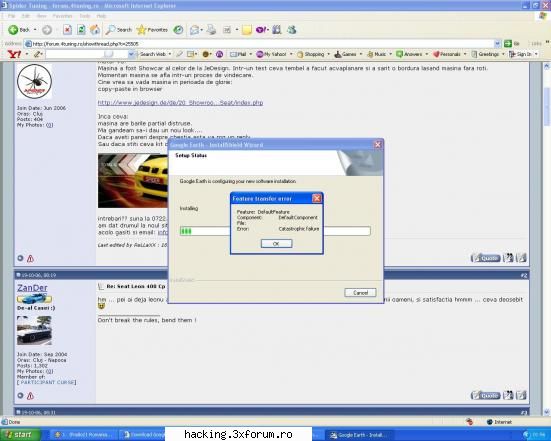551x441 pixels.
Task: Click Quote button in ZanDer's post
Action: pos(485,395)
